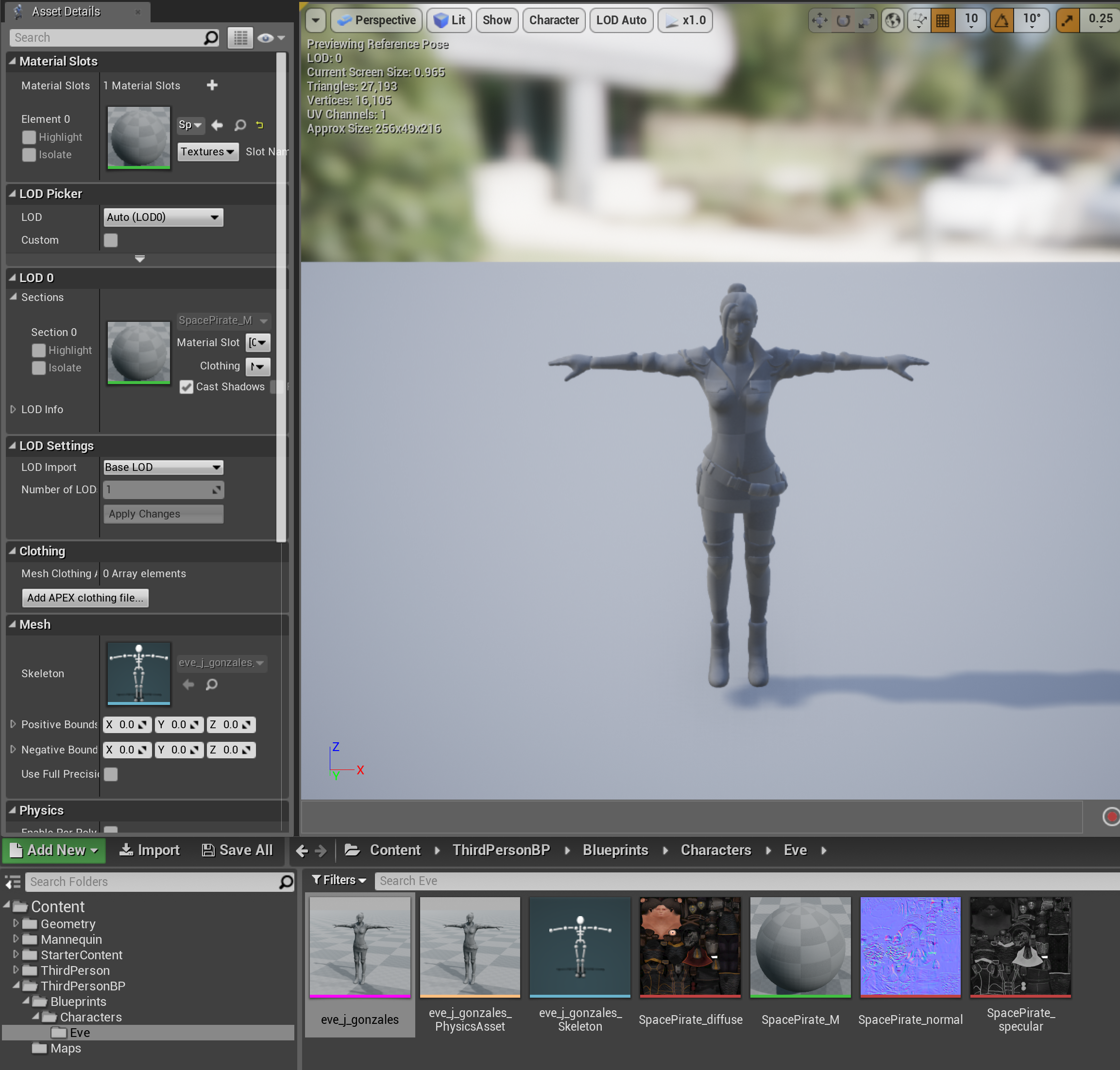The width and height of the screenshot is (1120, 1070).
Task: Enable Custom LOD checkbox
Action: click(111, 240)
